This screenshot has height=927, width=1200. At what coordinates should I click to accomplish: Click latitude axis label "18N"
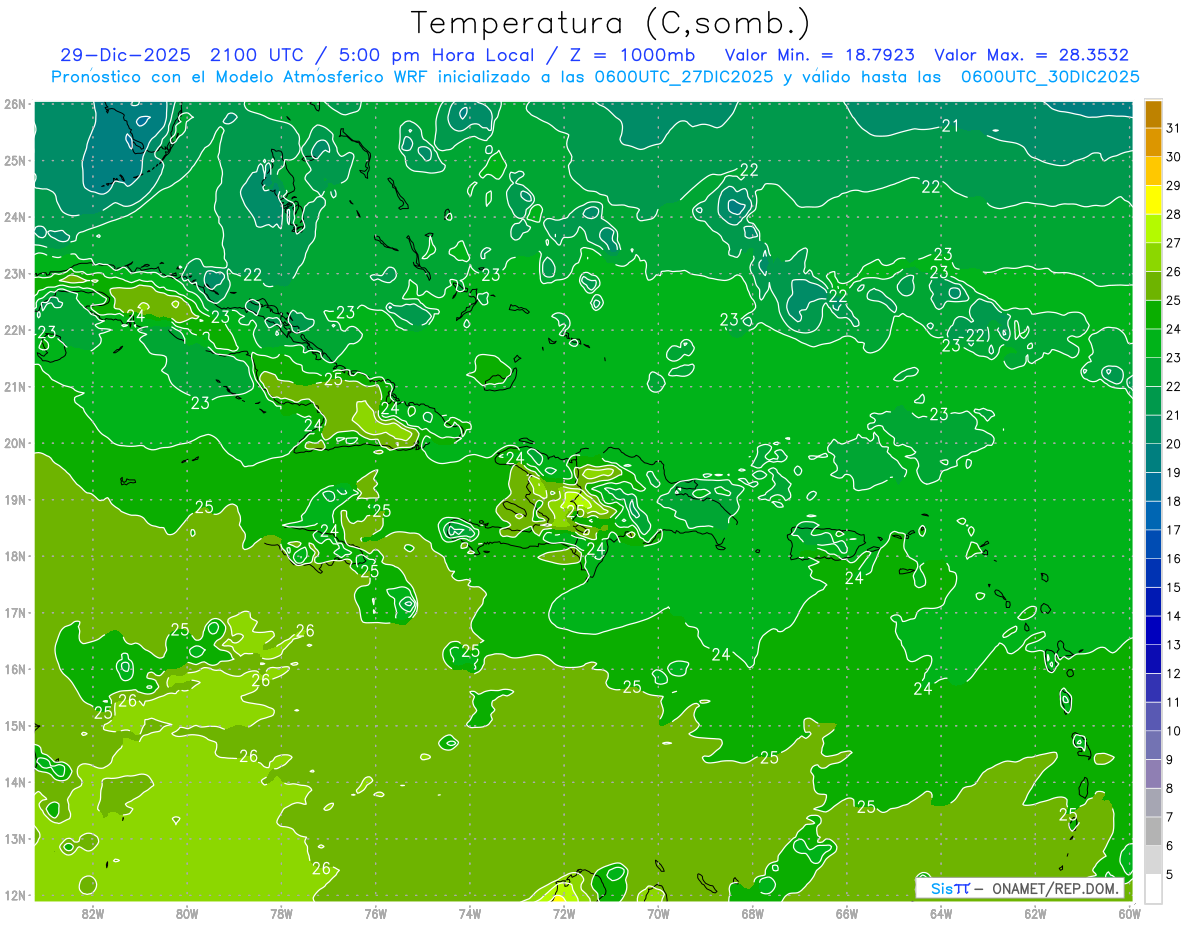tap(15, 556)
